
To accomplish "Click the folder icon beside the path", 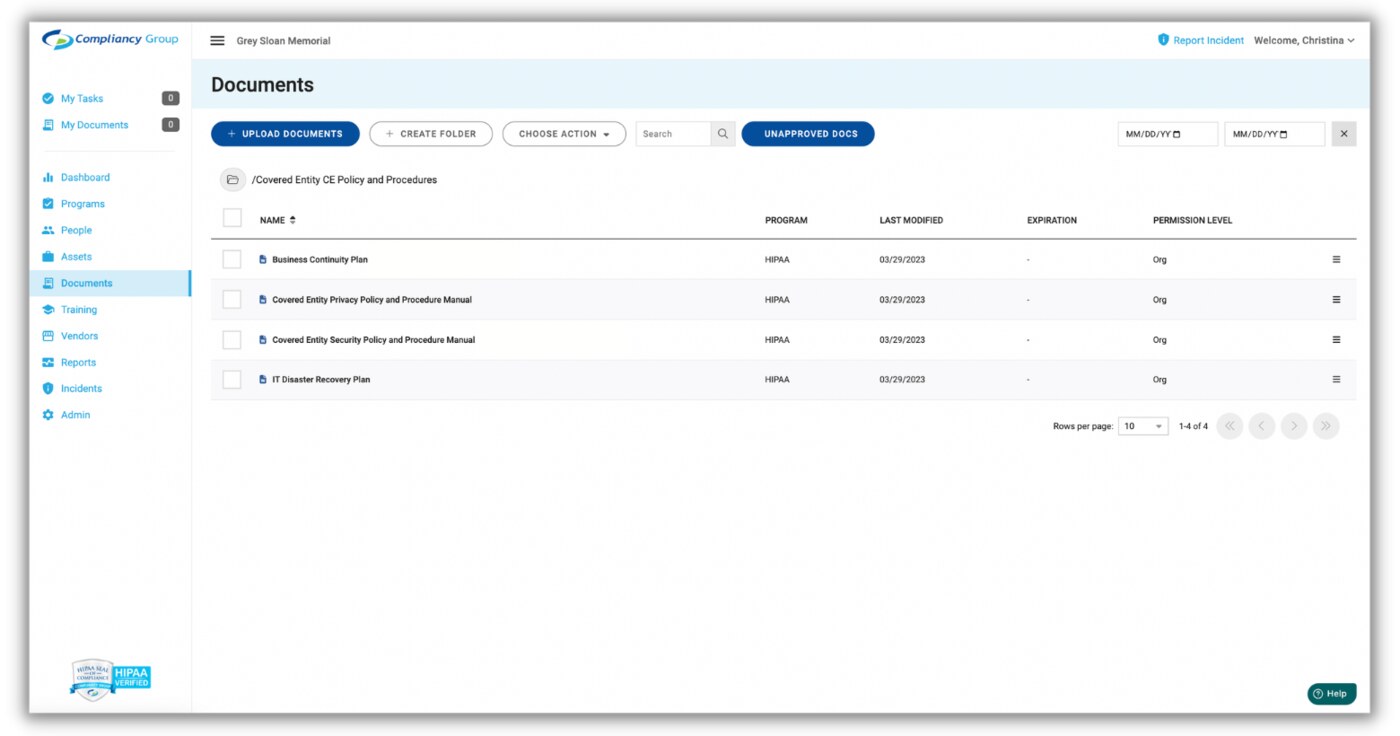I will pos(233,180).
